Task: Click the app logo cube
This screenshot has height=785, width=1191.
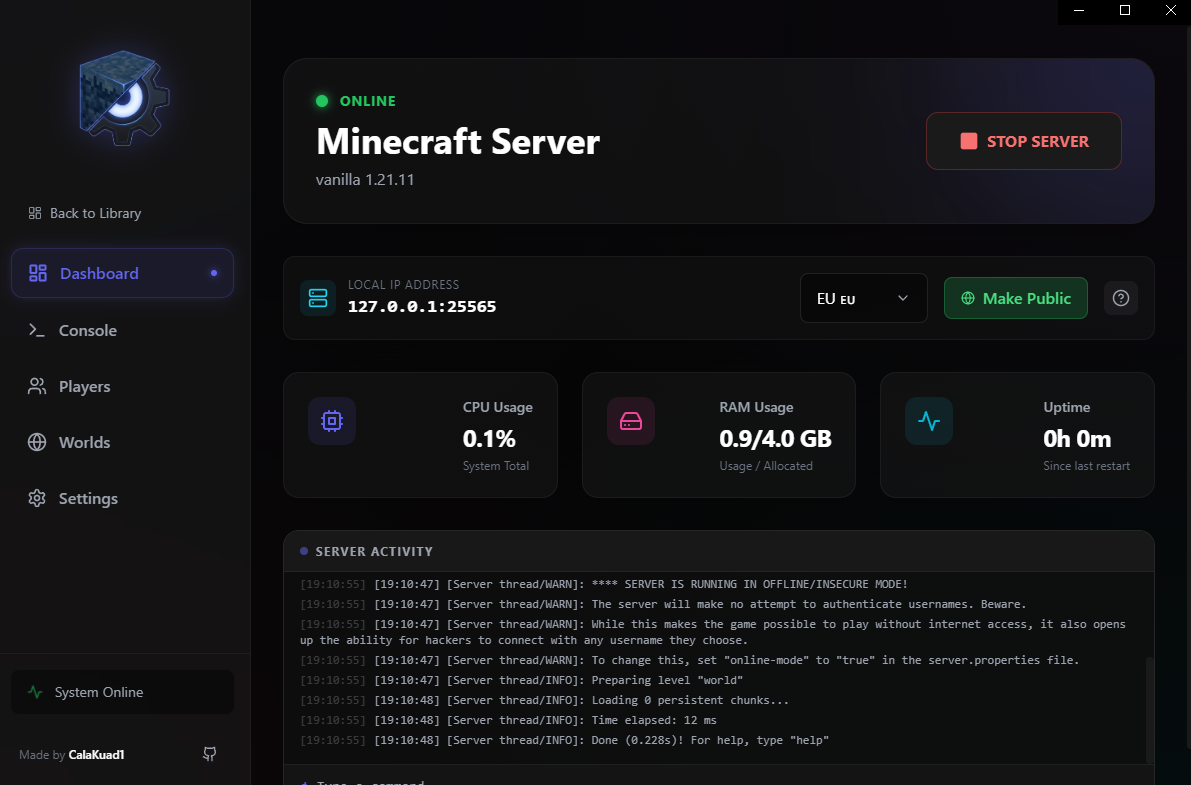Action: pyautogui.click(x=122, y=97)
